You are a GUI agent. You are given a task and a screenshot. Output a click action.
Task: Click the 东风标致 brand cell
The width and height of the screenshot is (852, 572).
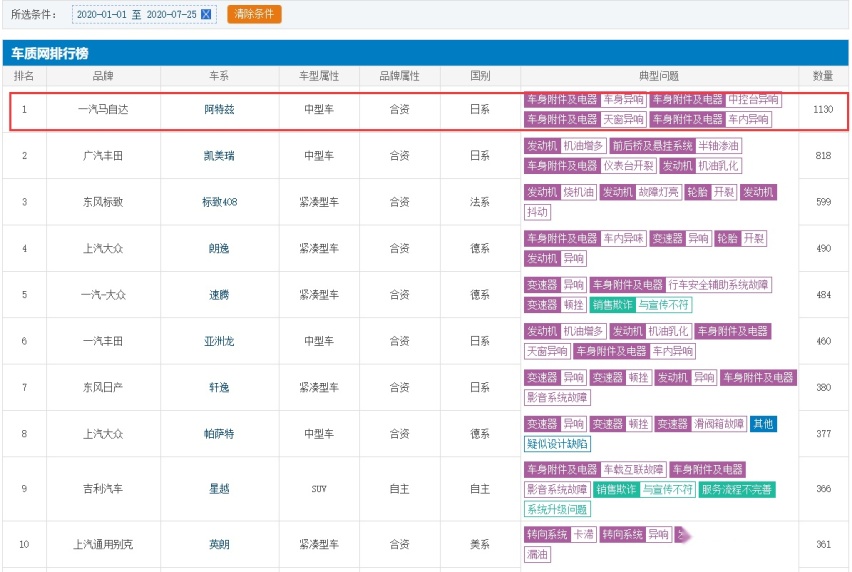coord(103,202)
